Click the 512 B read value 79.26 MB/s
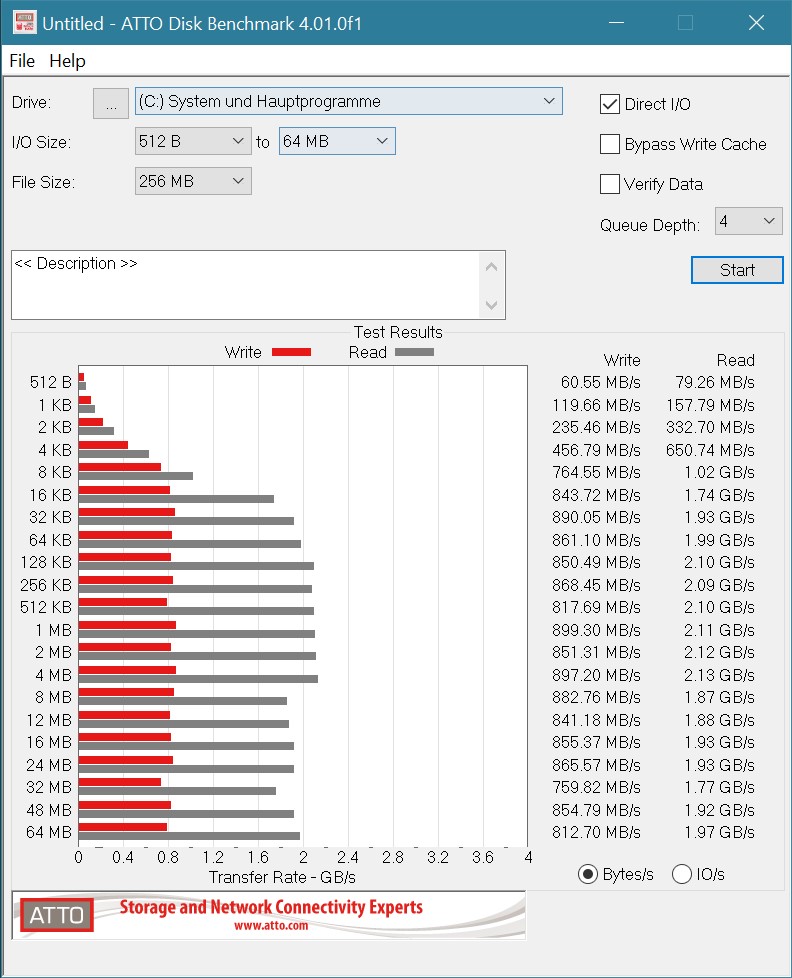Image resolution: width=792 pixels, height=978 pixels. tap(715, 382)
